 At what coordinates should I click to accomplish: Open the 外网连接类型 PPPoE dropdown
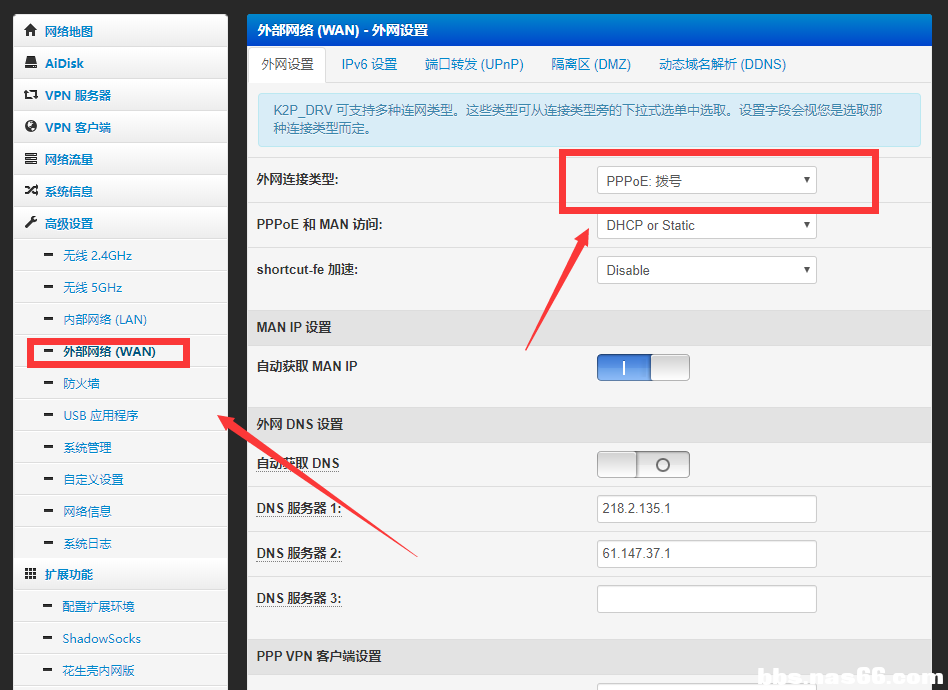click(706, 181)
